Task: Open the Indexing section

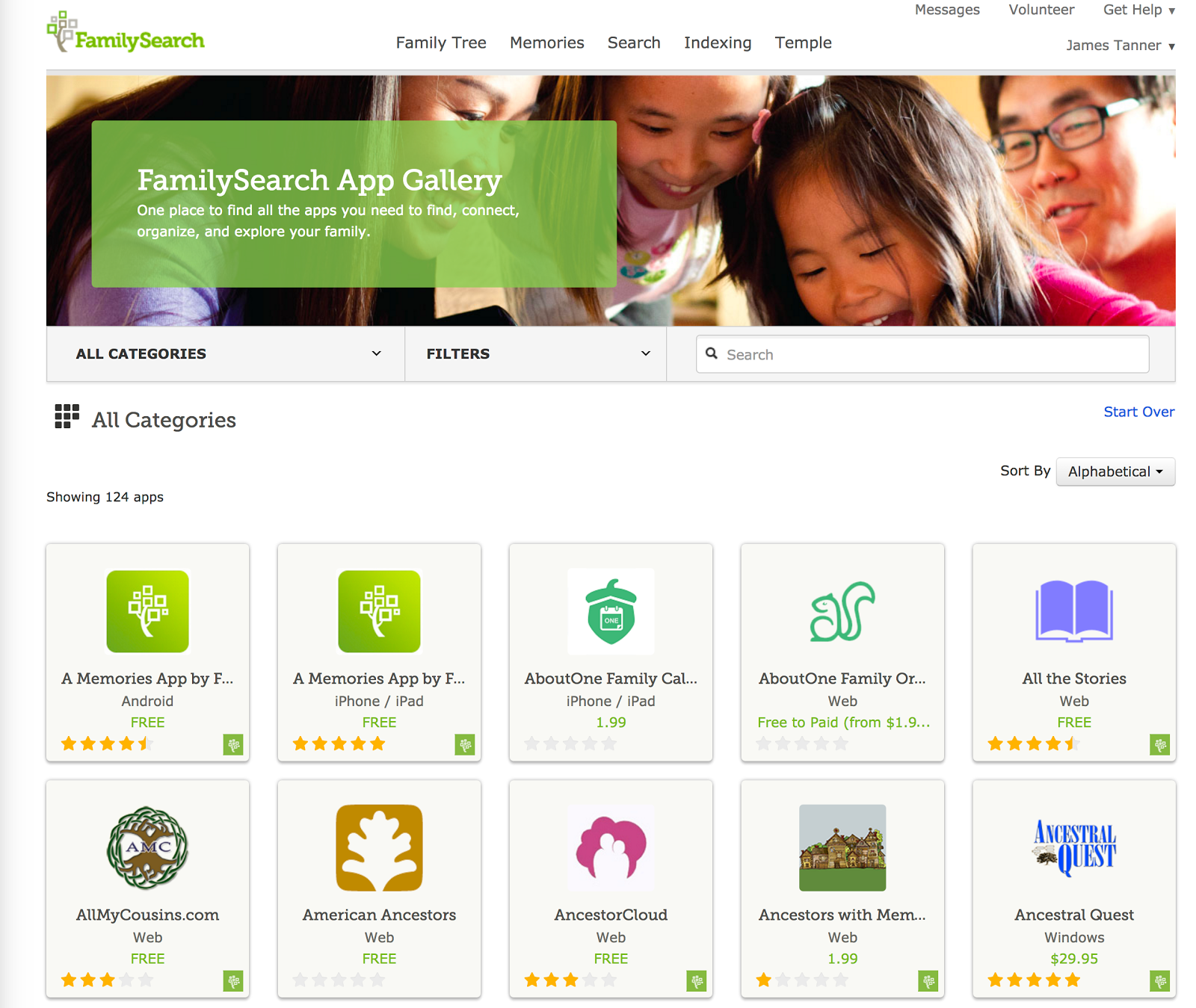Action: 717,43
